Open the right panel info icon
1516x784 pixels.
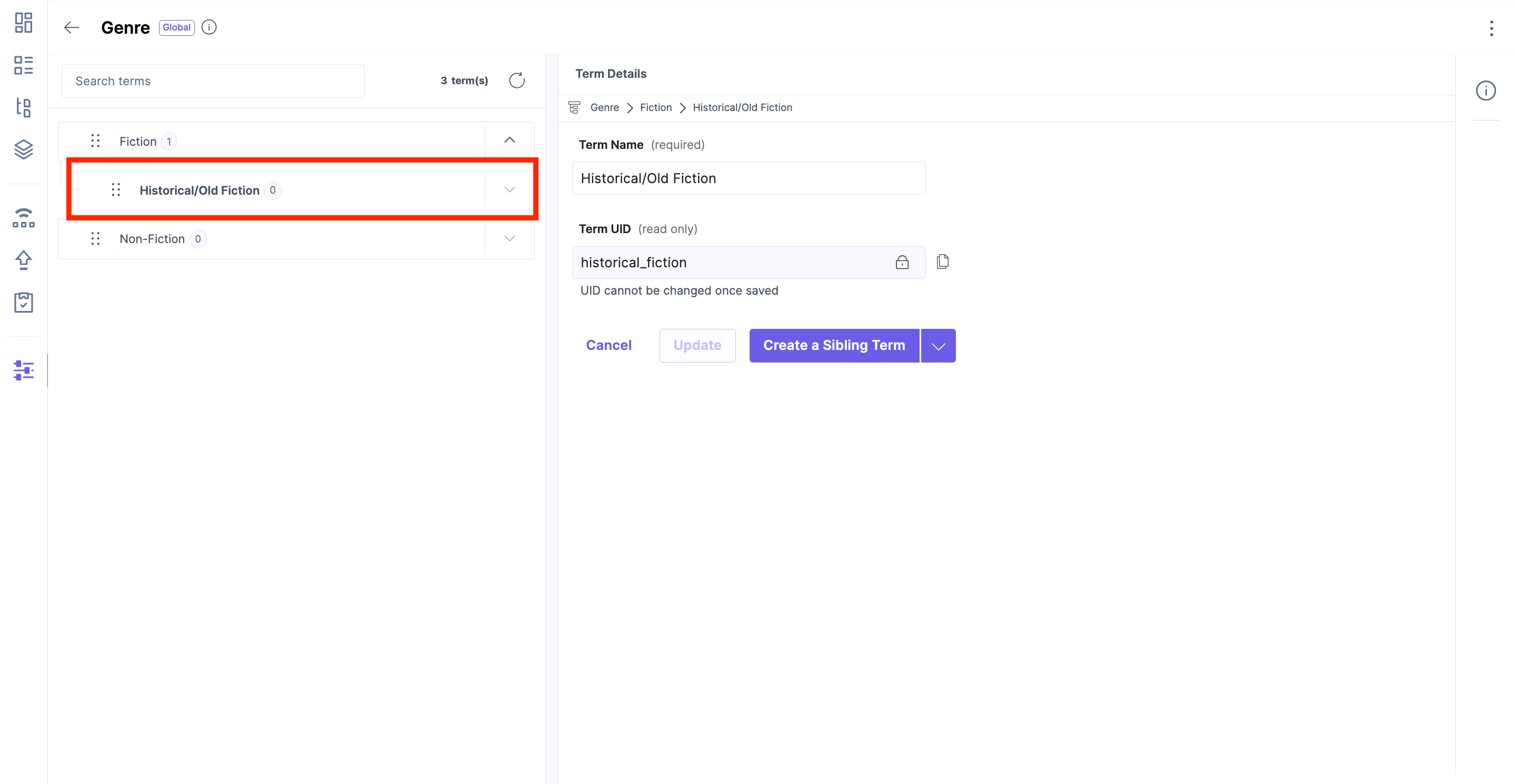pos(1485,91)
